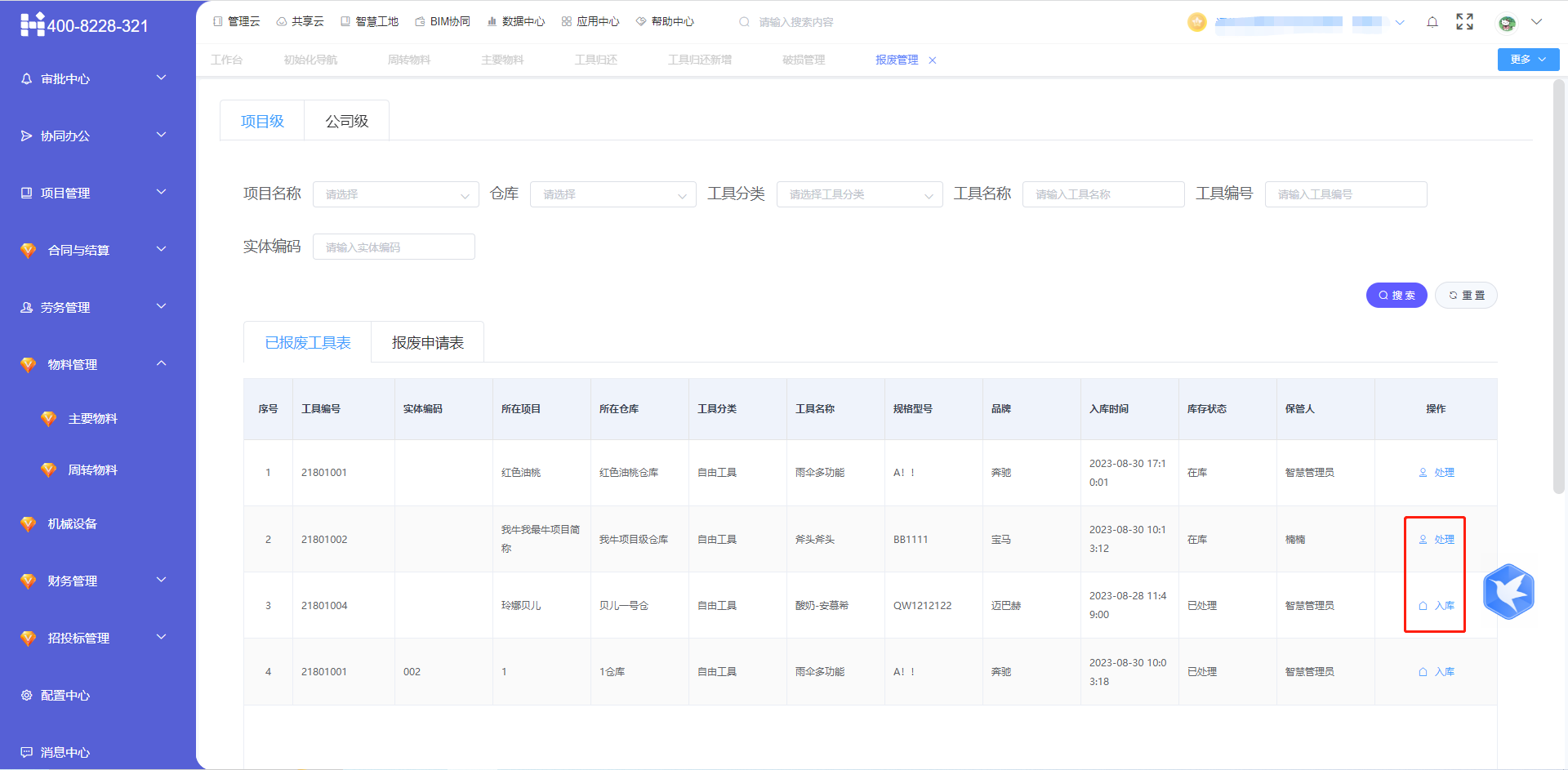Open the account dropdown arrow next to avatar

click(x=1536, y=22)
